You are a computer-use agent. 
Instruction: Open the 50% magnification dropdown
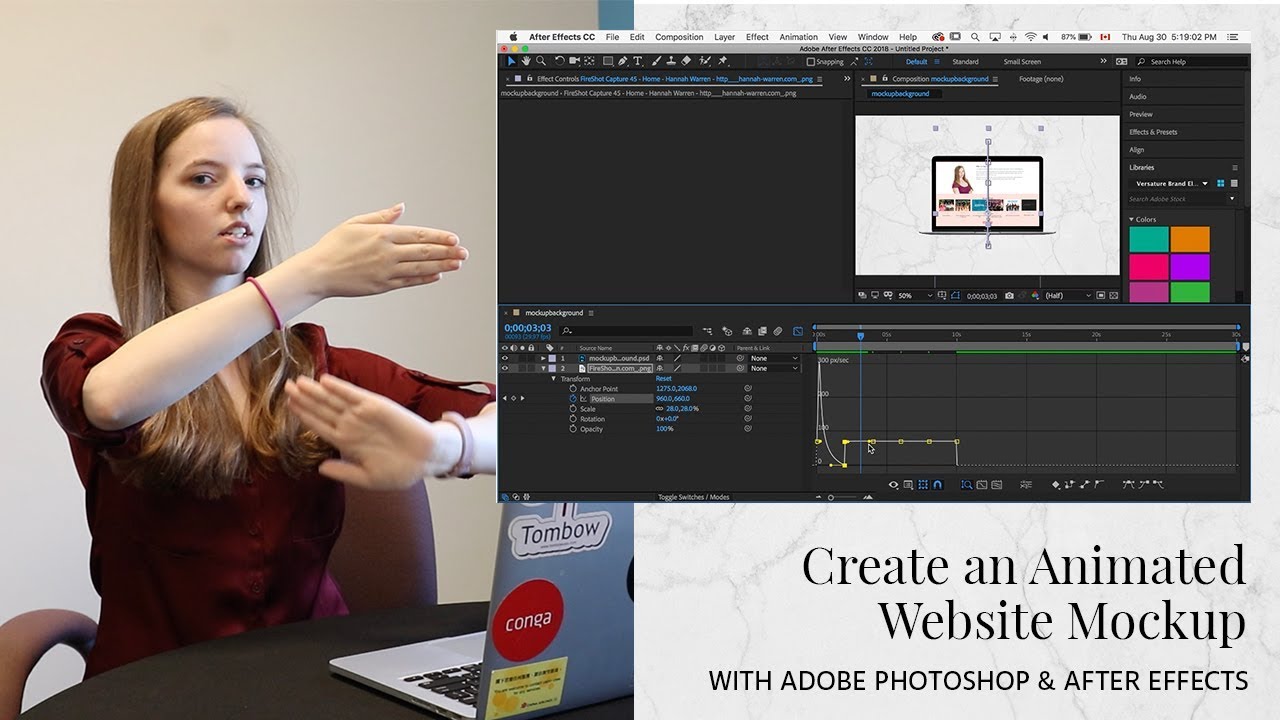coord(915,296)
